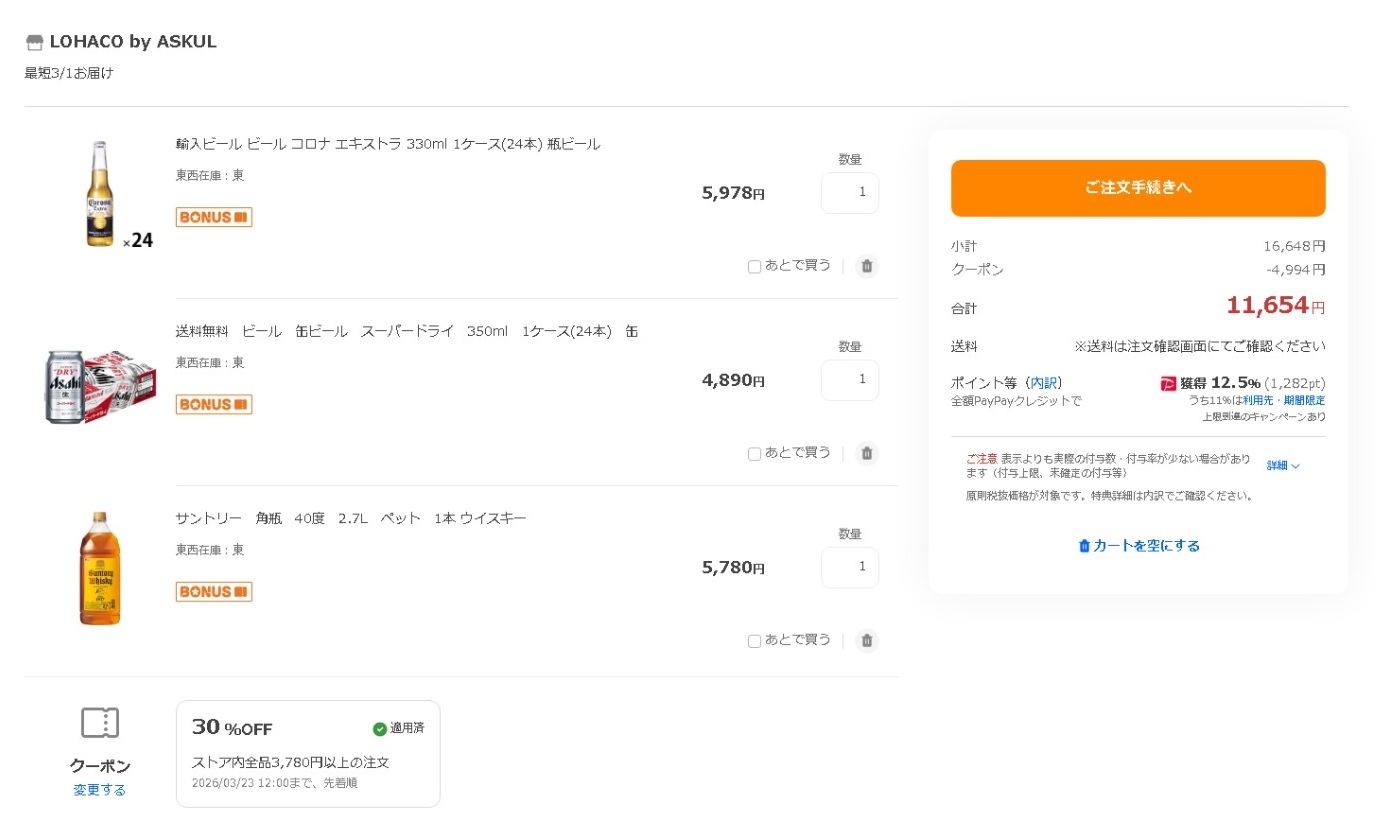Check あとで買う for Corona Extra
Screen dimensions: 1375x834
(x=755, y=267)
